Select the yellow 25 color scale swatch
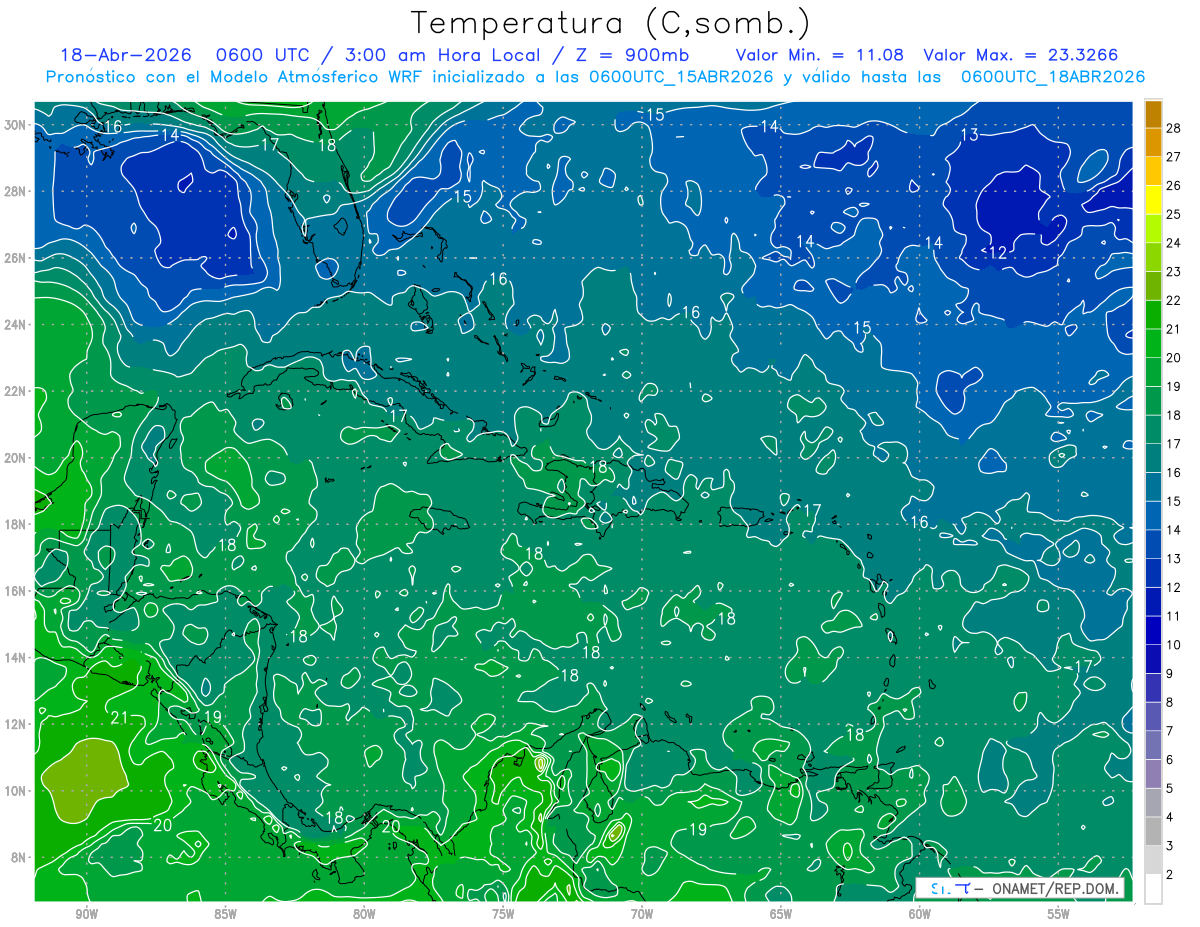This screenshot has height=927, width=1200. [x=1153, y=200]
